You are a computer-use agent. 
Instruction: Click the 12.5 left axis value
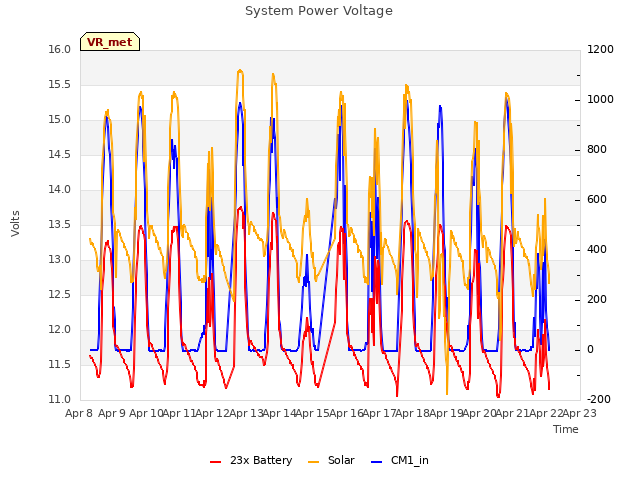click(60, 295)
